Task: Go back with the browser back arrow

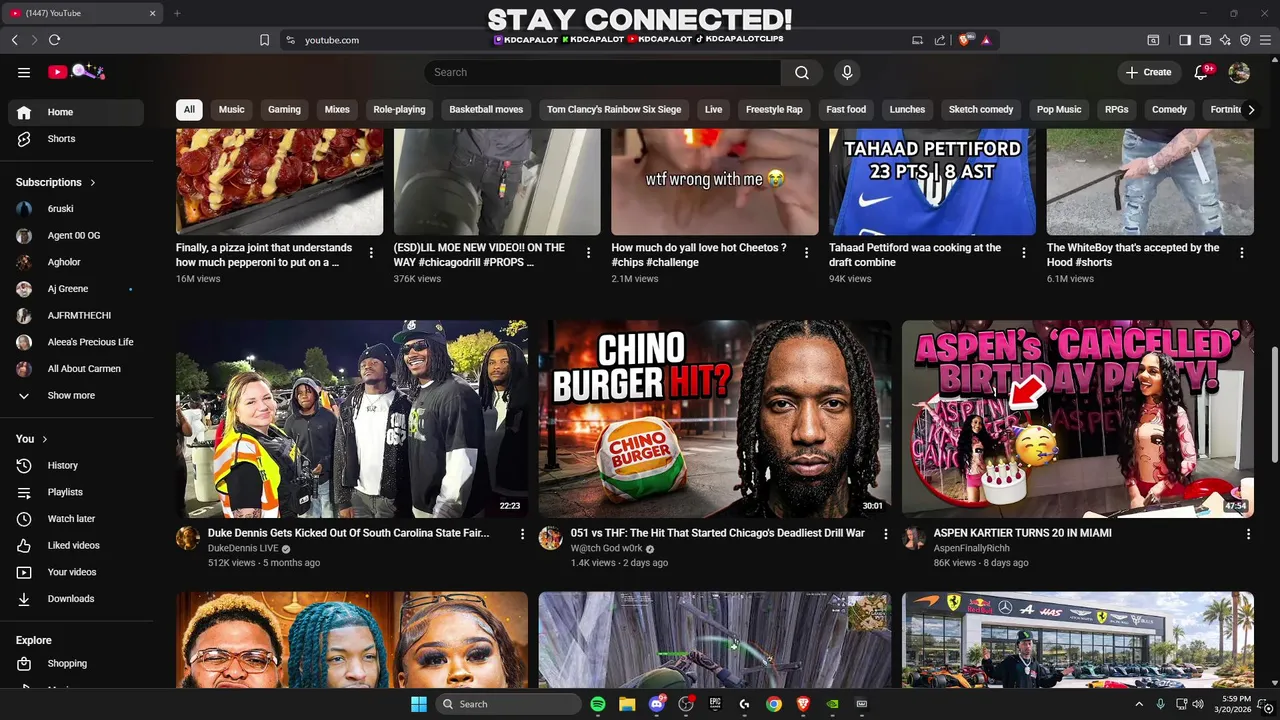Action: (x=15, y=40)
